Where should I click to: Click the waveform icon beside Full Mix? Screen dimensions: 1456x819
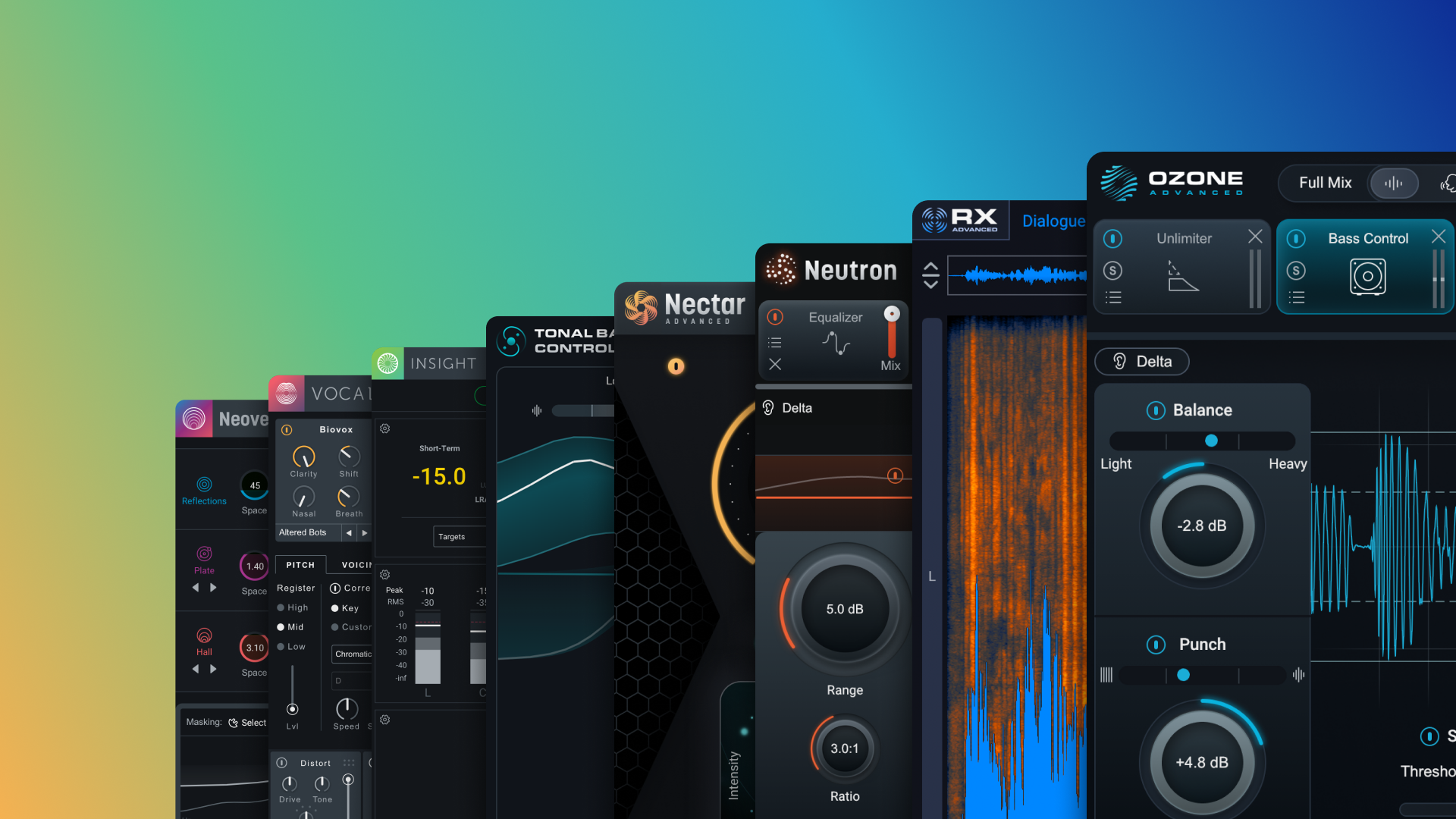pos(1394,183)
